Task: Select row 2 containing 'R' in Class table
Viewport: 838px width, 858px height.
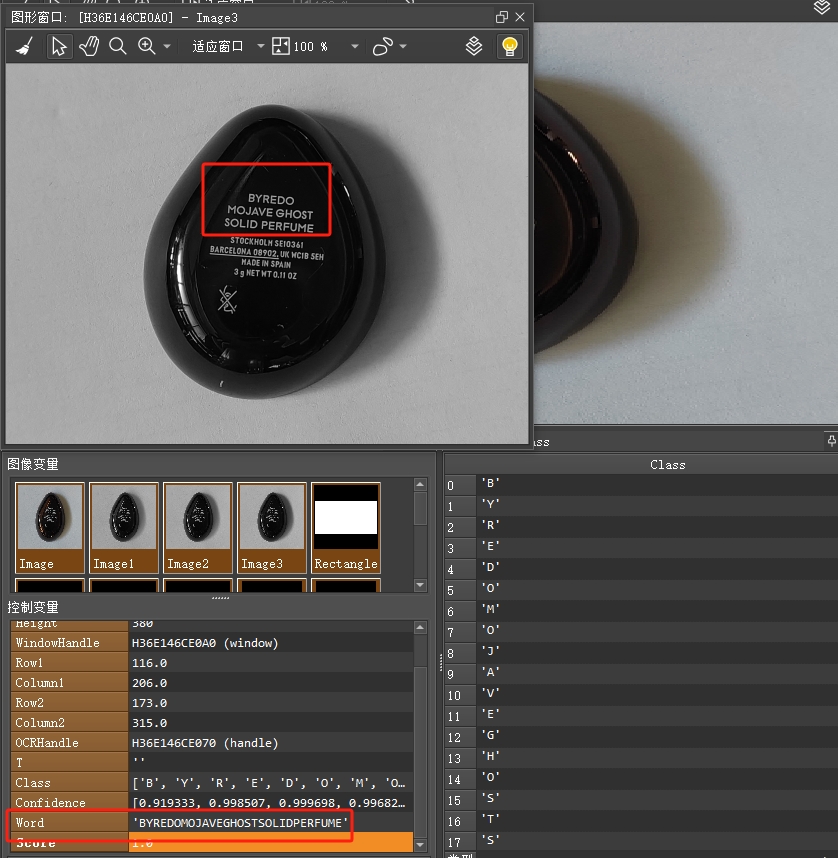Action: pyautogui.click(x=641, y=526)
